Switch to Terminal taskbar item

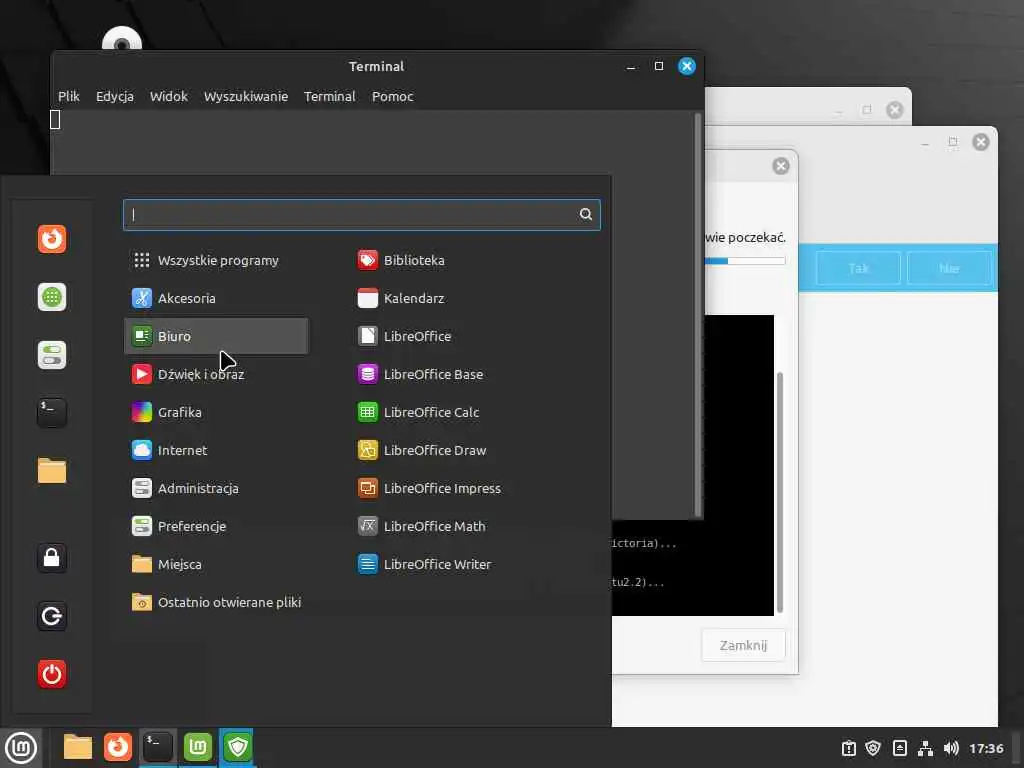[158, 747]
